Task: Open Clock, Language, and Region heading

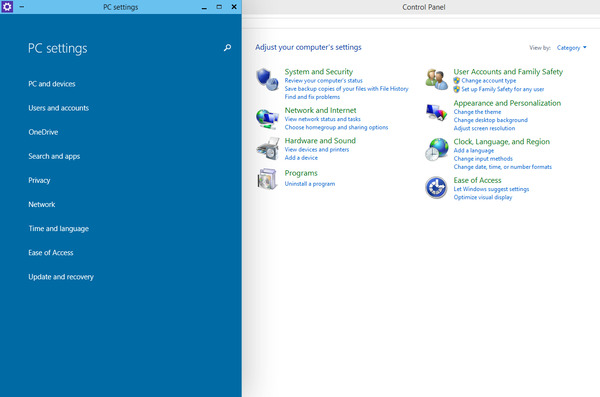Action: pyautogui.click(x=502, y=142)
